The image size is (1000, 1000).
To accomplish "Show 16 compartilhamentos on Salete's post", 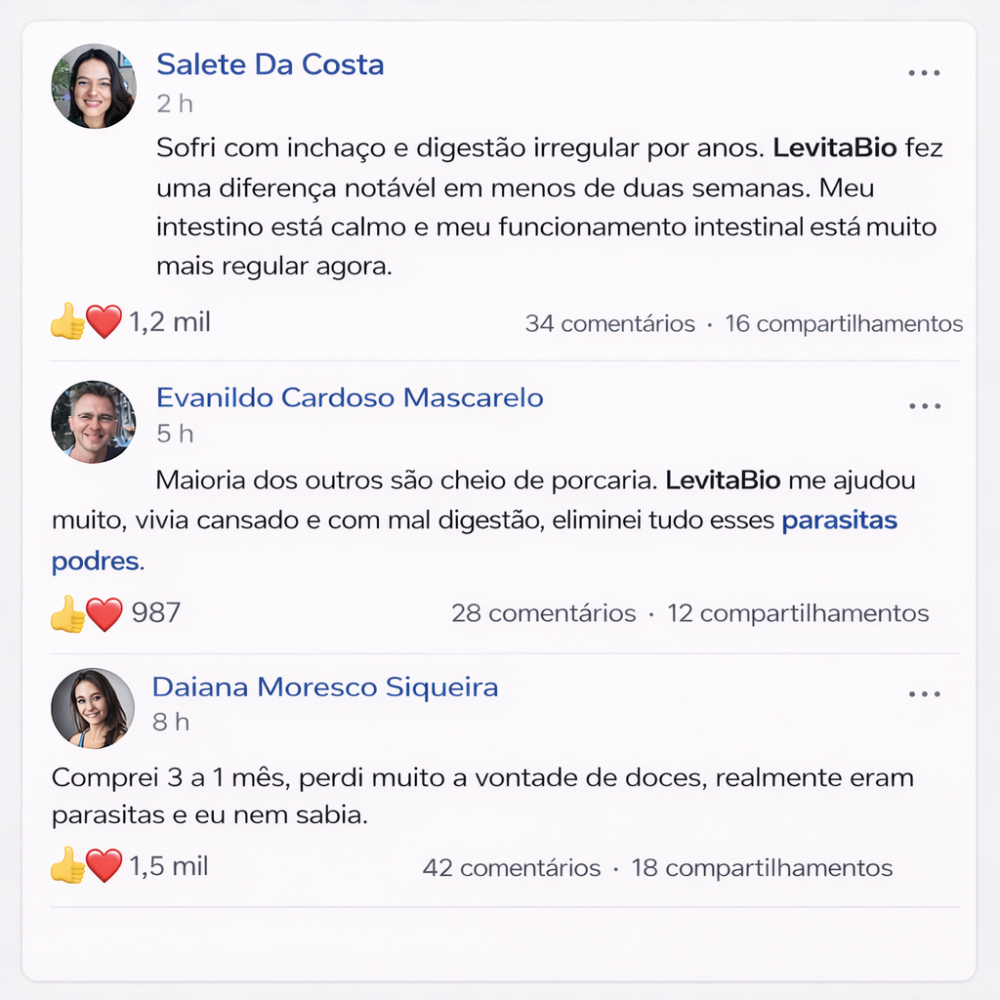I will click(x=844, y=324).
